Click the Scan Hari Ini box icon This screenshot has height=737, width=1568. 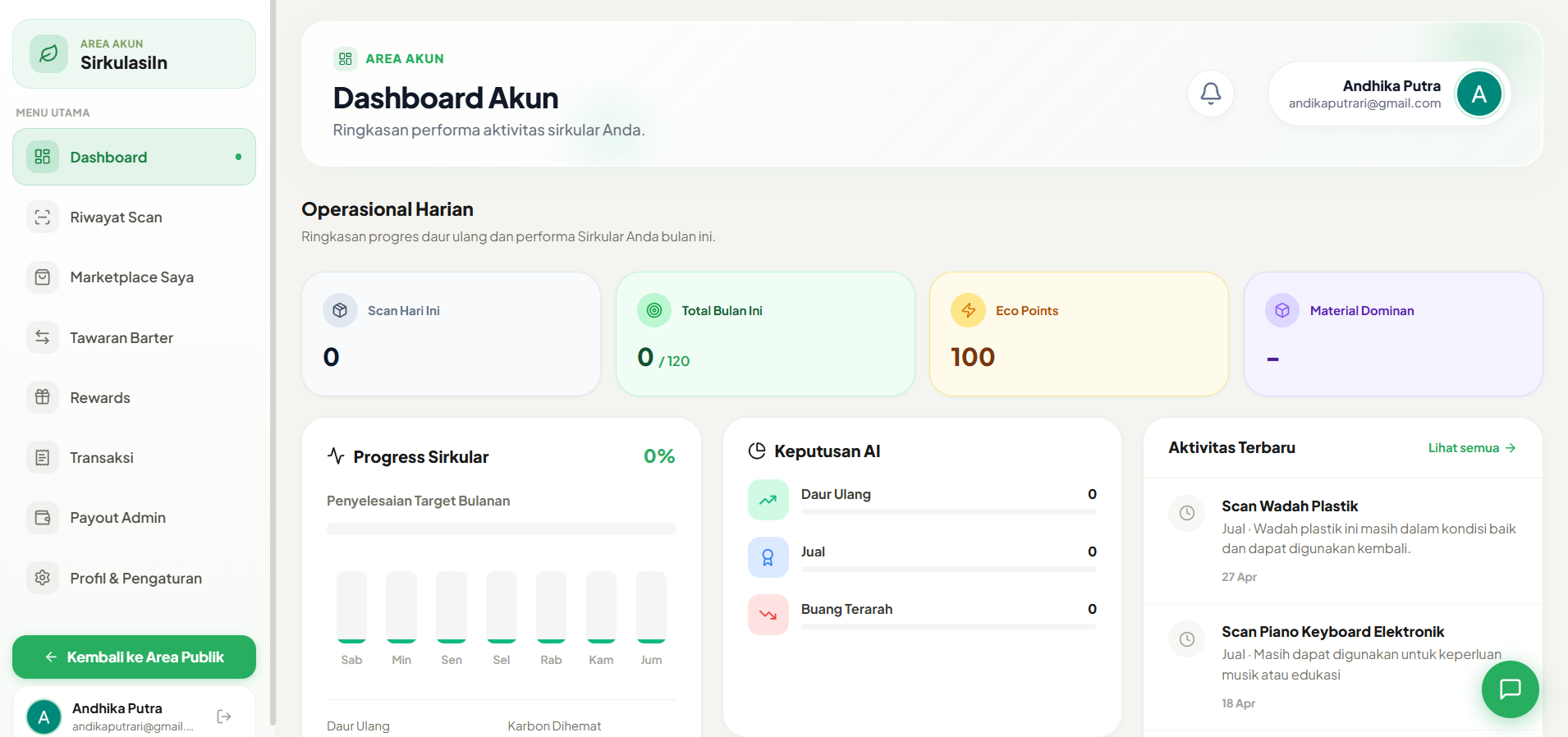click(340, 310)
